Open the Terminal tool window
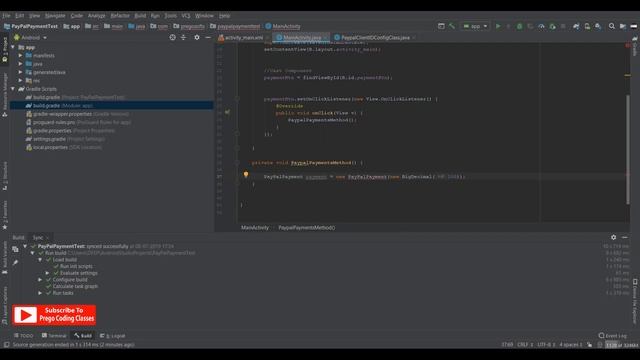 [x=54, y=336]
